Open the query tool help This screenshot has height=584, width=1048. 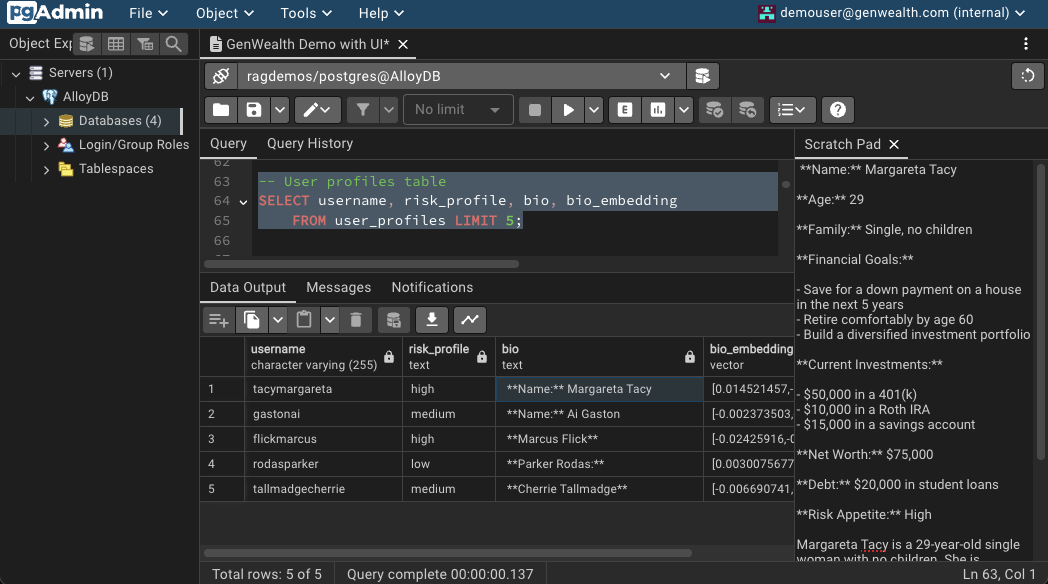pyautogui.click(x=837, y=110)
